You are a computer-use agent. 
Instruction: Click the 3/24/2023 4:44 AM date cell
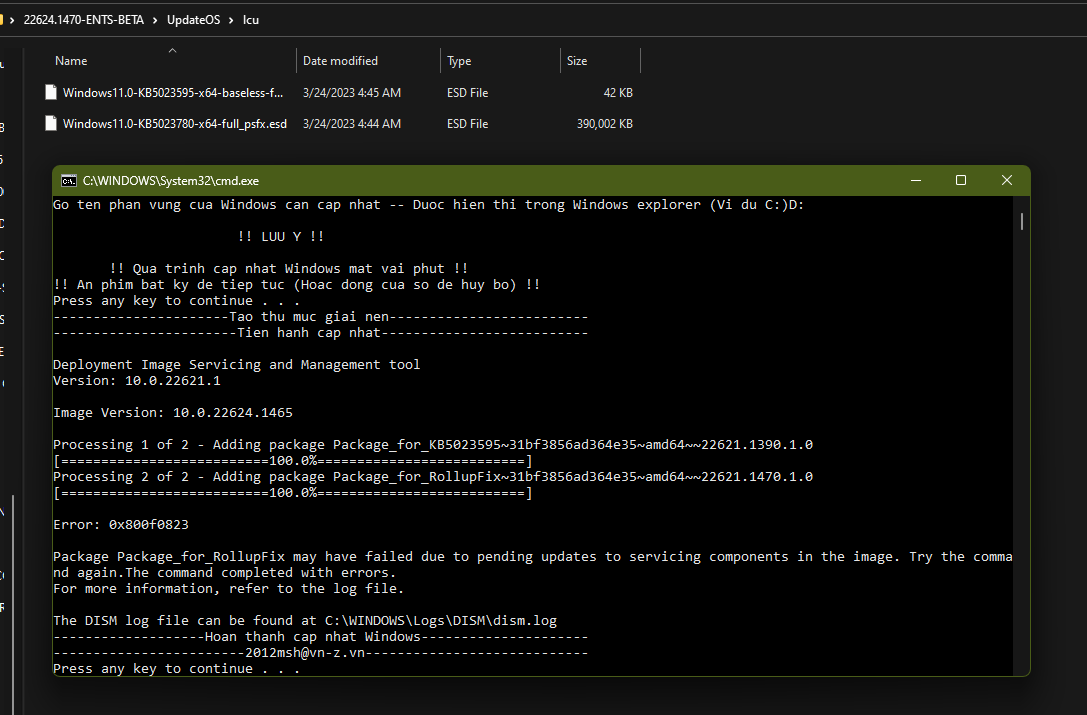[x=351, y=123]
